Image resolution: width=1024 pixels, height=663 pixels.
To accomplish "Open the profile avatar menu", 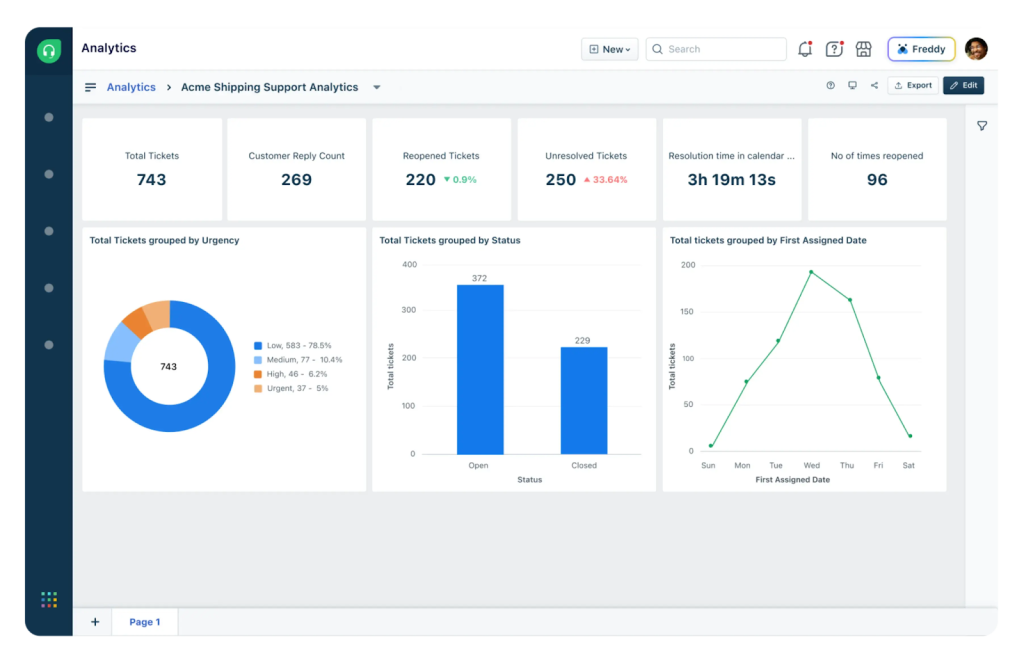I will [976, 48].
